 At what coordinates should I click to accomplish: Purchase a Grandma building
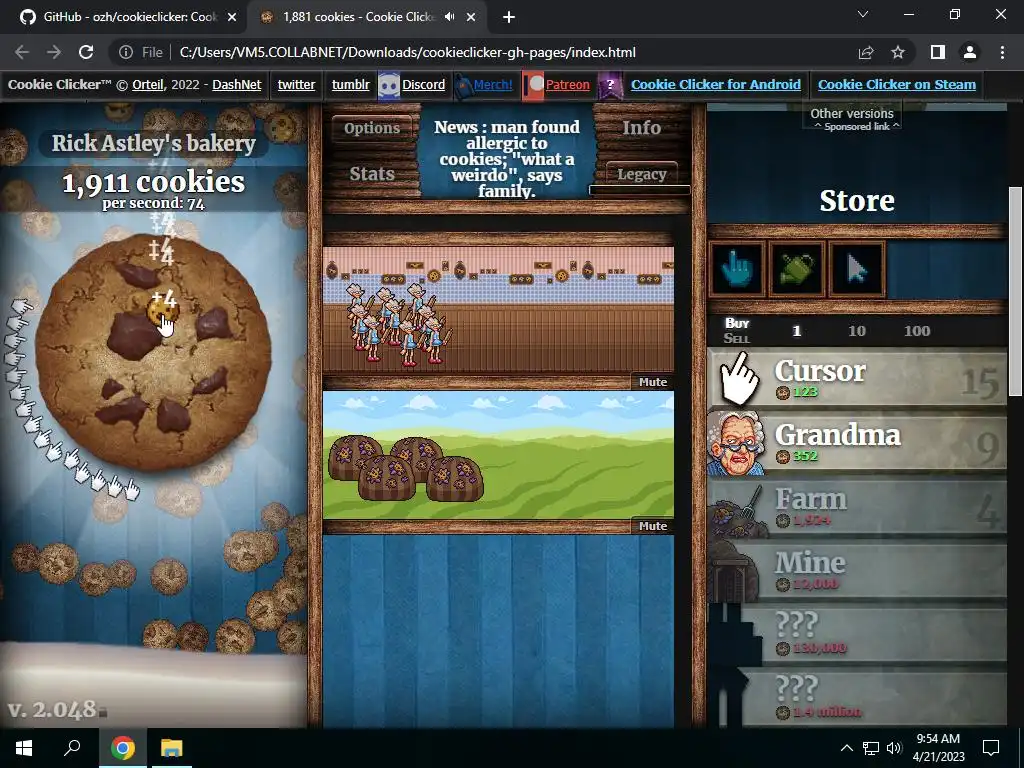click(x=857, y=443)
